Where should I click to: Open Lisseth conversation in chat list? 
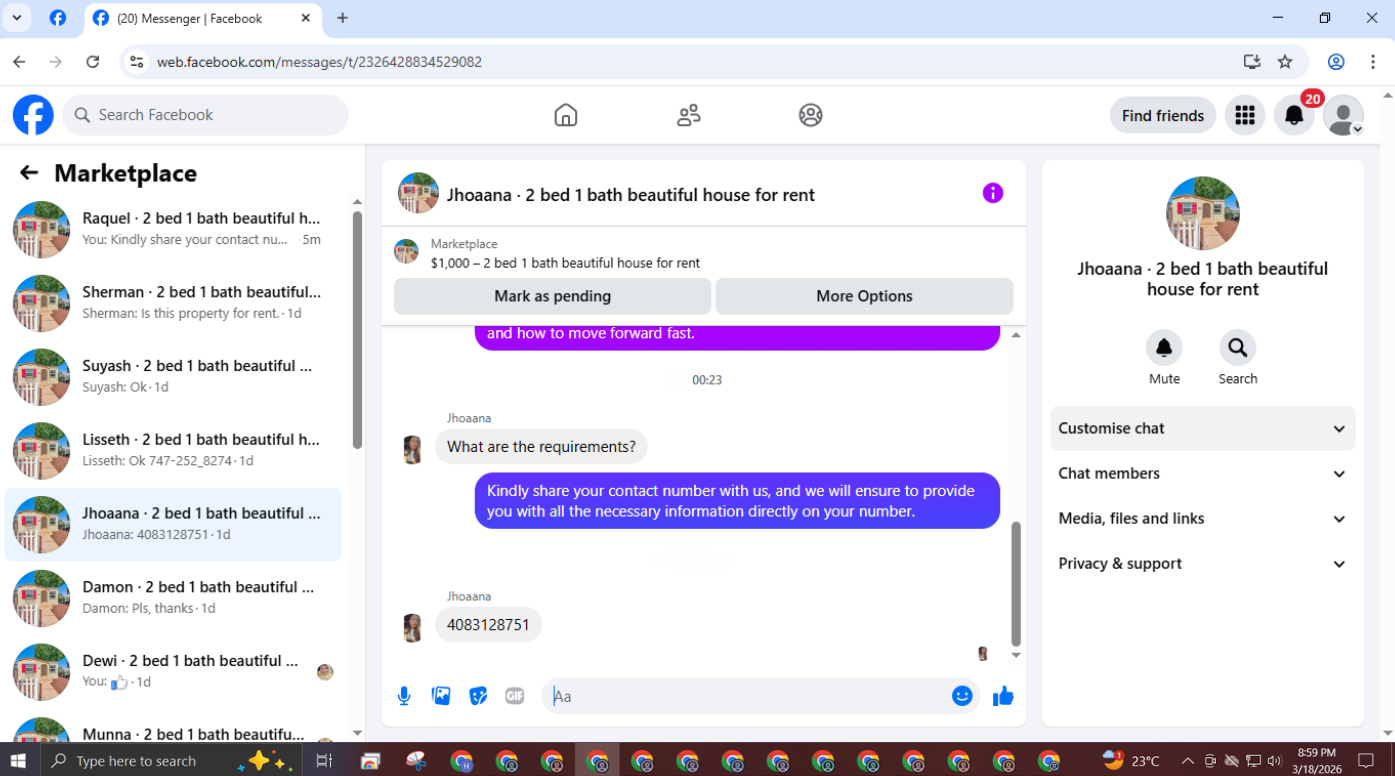tap(173, 451)
